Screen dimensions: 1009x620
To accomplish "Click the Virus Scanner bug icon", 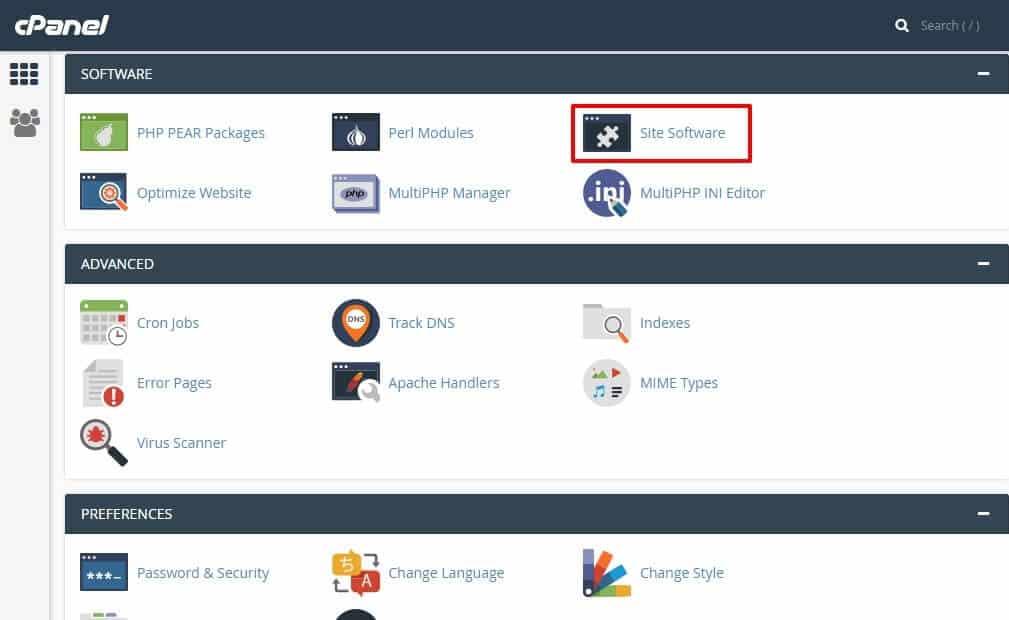I will pyautogui.click(x=104, y=442).
